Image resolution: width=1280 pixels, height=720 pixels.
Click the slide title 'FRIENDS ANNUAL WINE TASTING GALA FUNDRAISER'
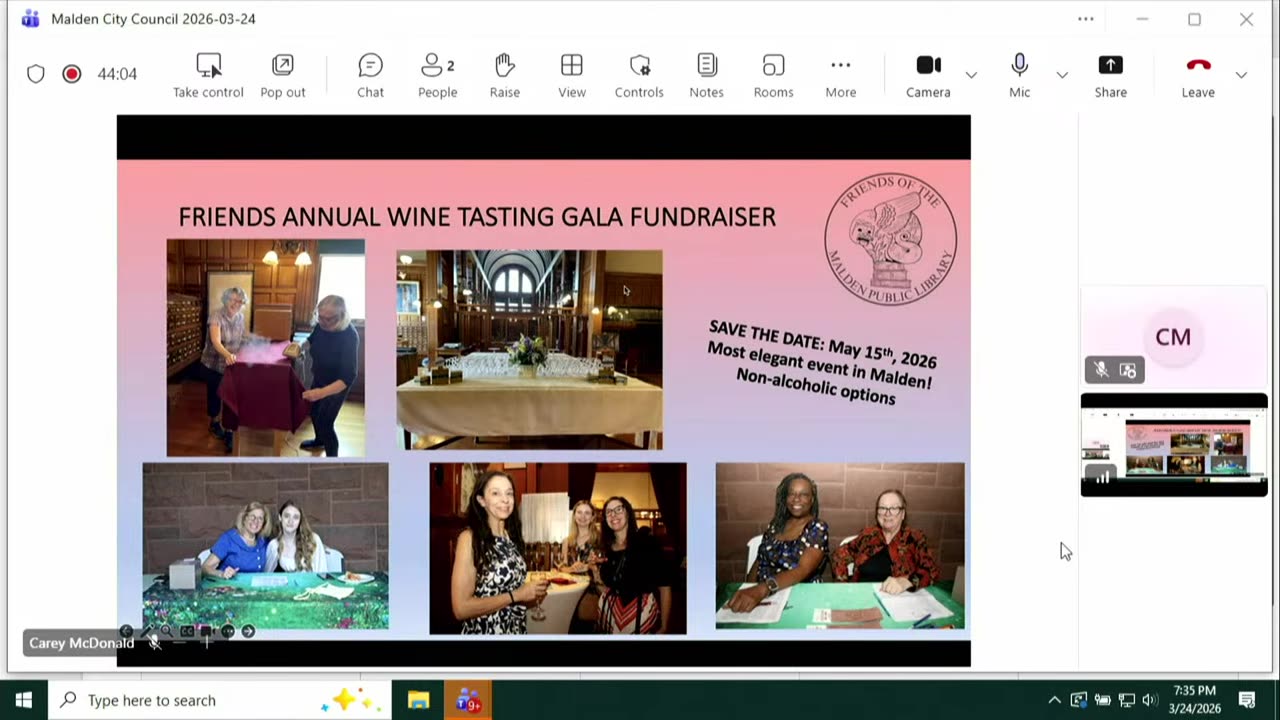[477, 217]
